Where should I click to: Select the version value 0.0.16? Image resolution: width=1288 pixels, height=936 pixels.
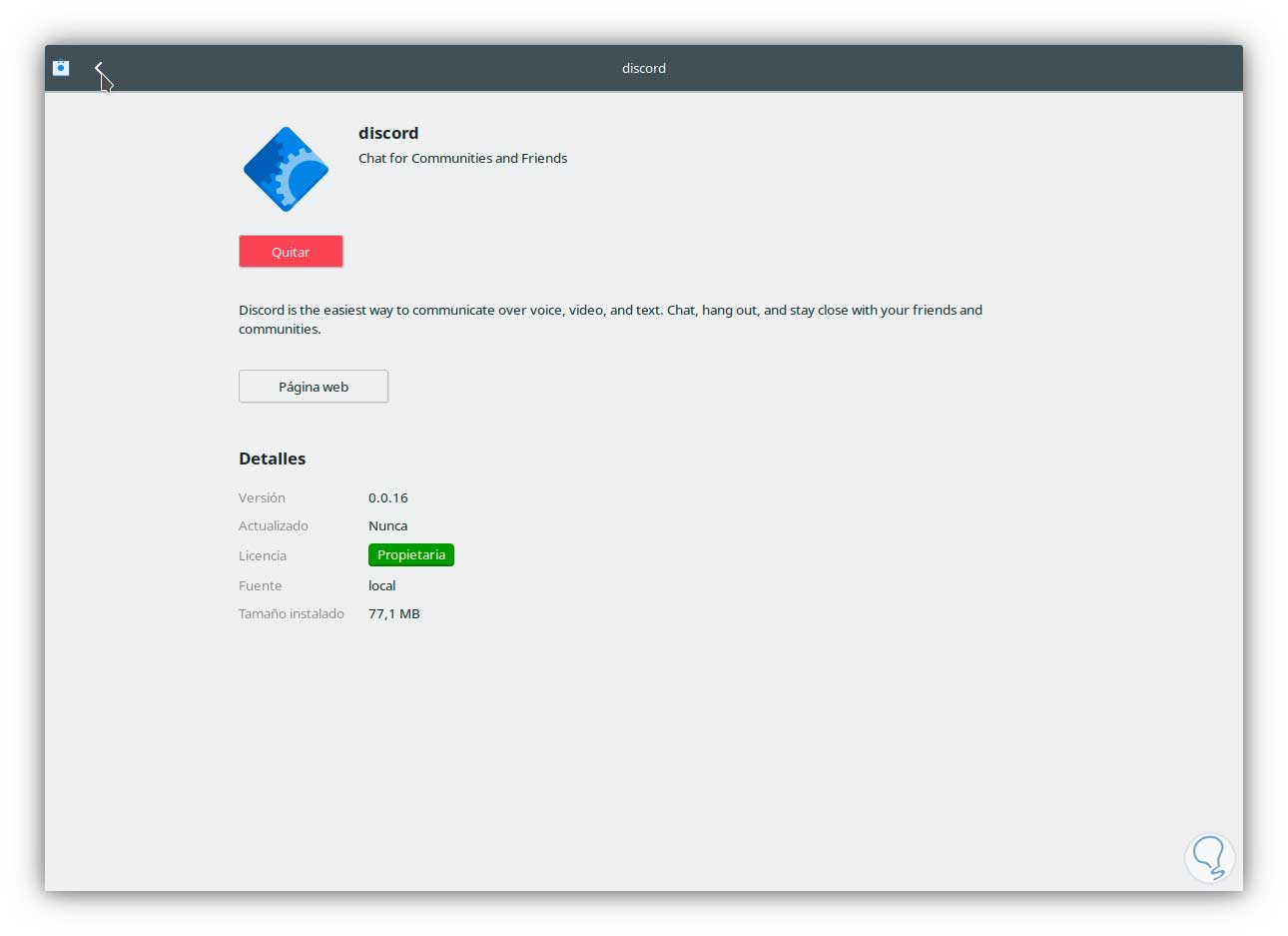point(388,497)
